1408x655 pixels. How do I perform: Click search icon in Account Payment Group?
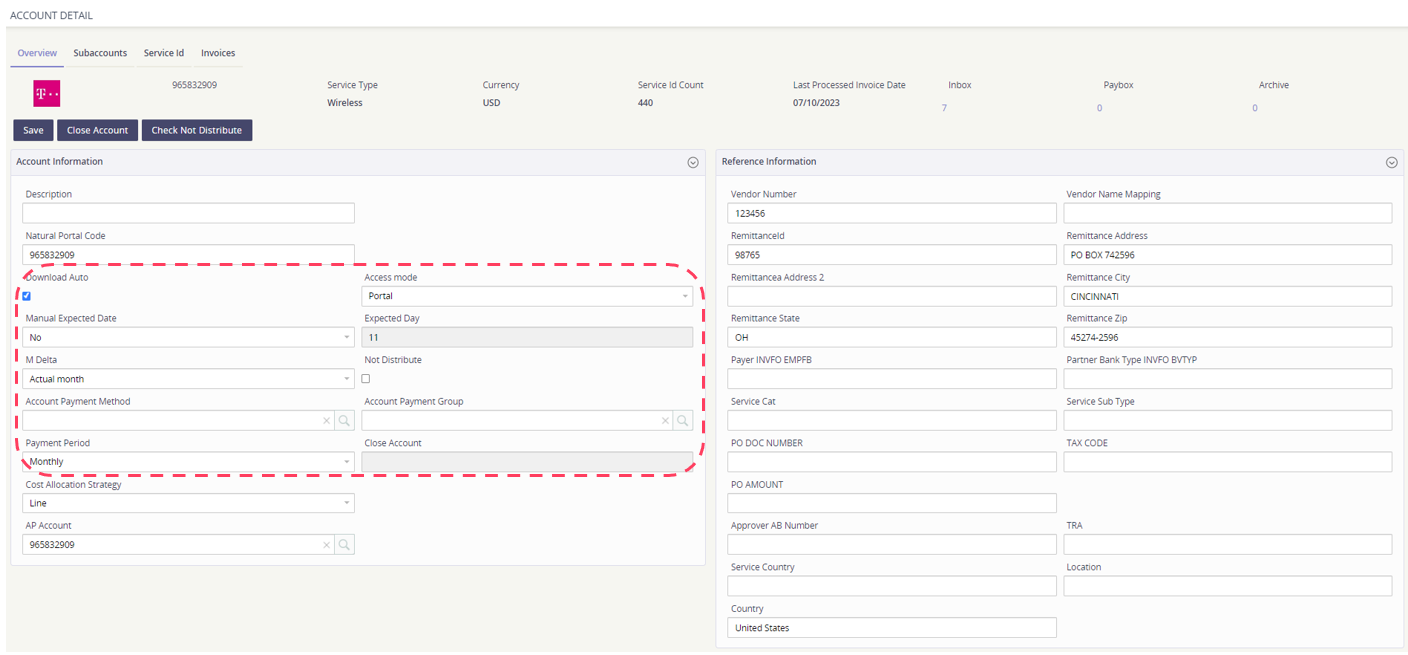(x=683, y=421)
